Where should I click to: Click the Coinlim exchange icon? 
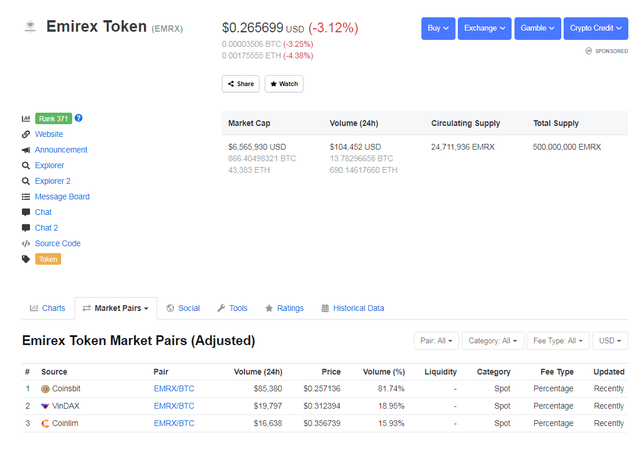[x=45, y=423]
